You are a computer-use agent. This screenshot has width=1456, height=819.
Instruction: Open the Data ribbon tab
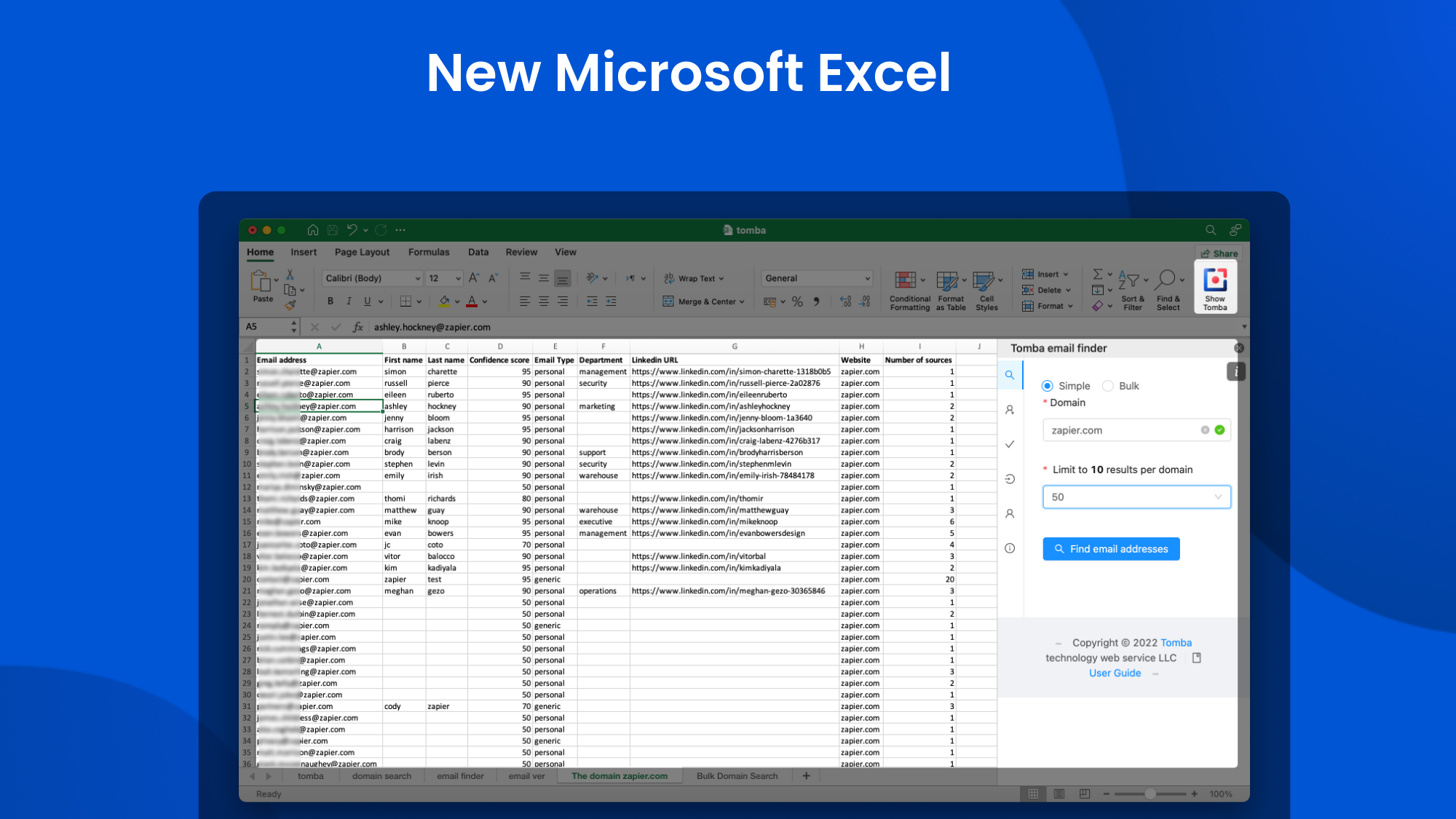(478, 252)
